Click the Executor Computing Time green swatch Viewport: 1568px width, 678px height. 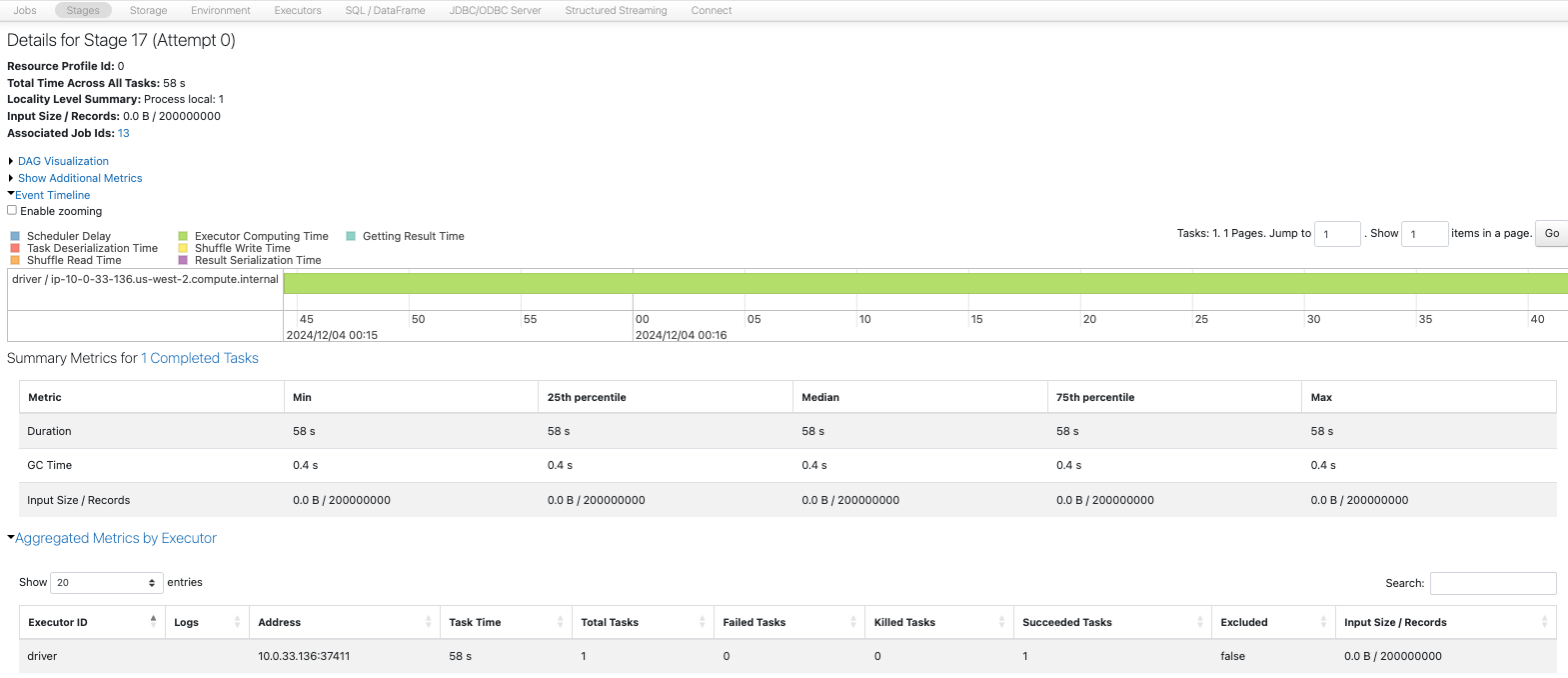(x=183, y=236)
